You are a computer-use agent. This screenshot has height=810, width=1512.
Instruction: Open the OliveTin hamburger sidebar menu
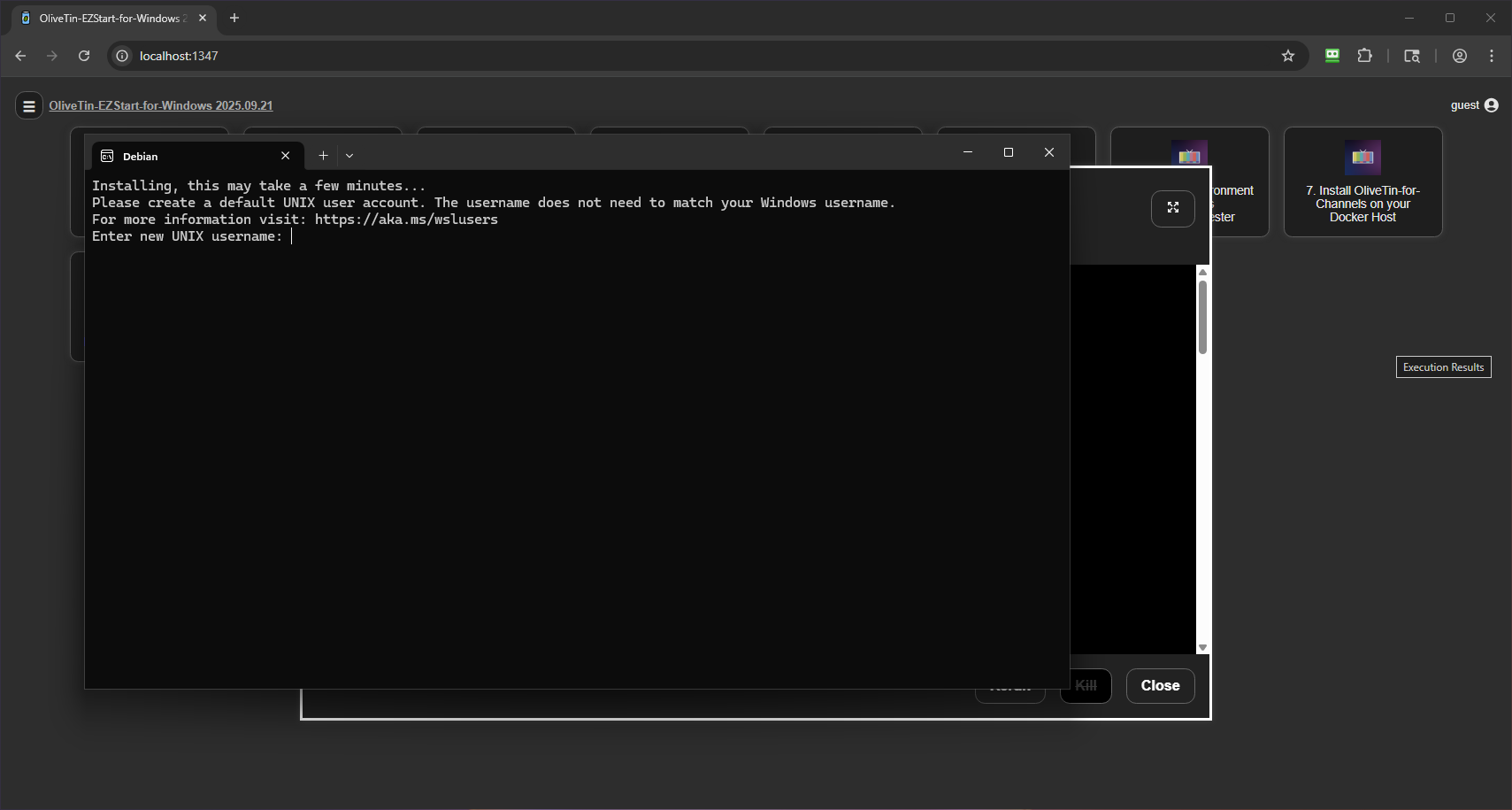[x=29, y=106]
